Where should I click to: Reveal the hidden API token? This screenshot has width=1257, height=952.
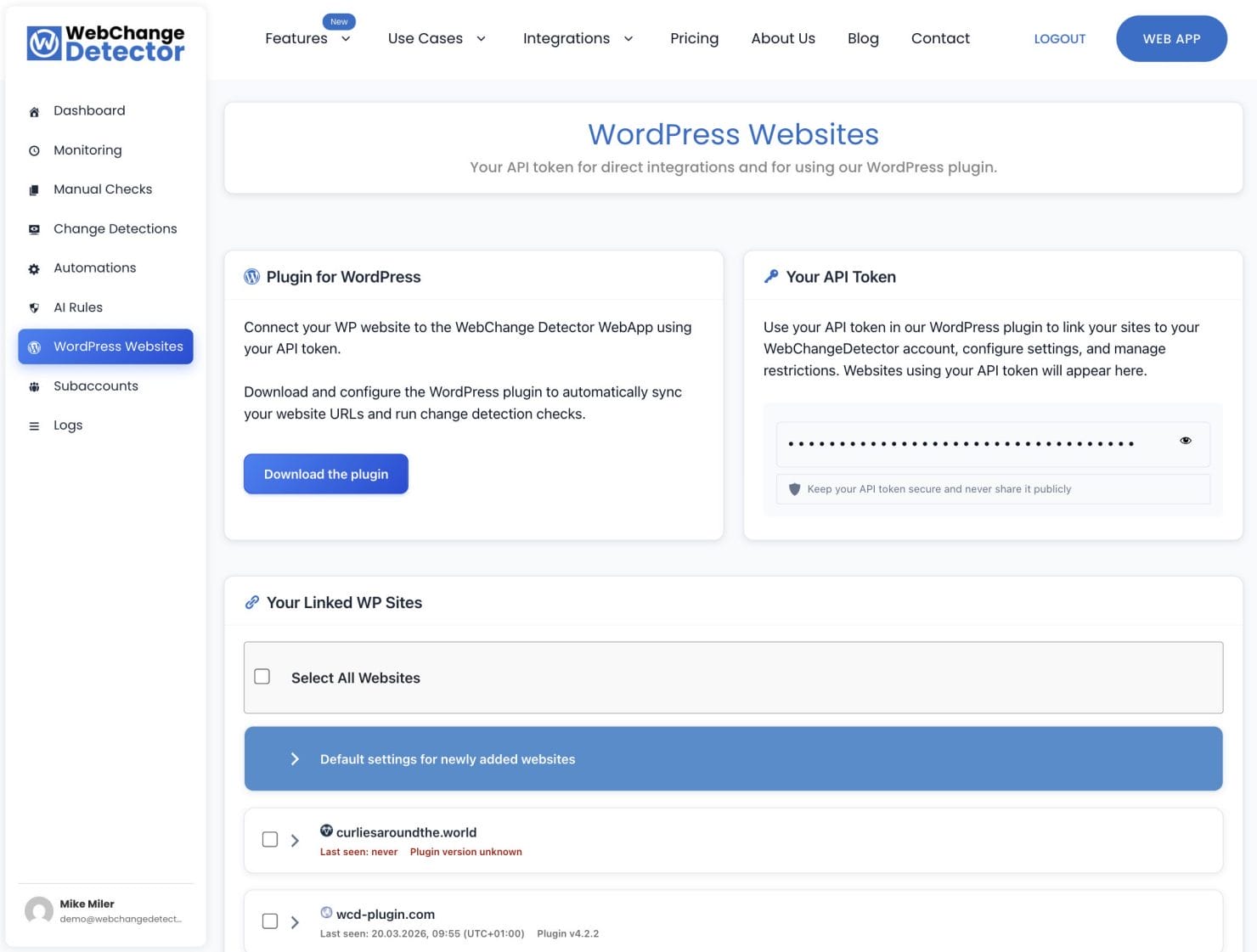click(1185, 440)
